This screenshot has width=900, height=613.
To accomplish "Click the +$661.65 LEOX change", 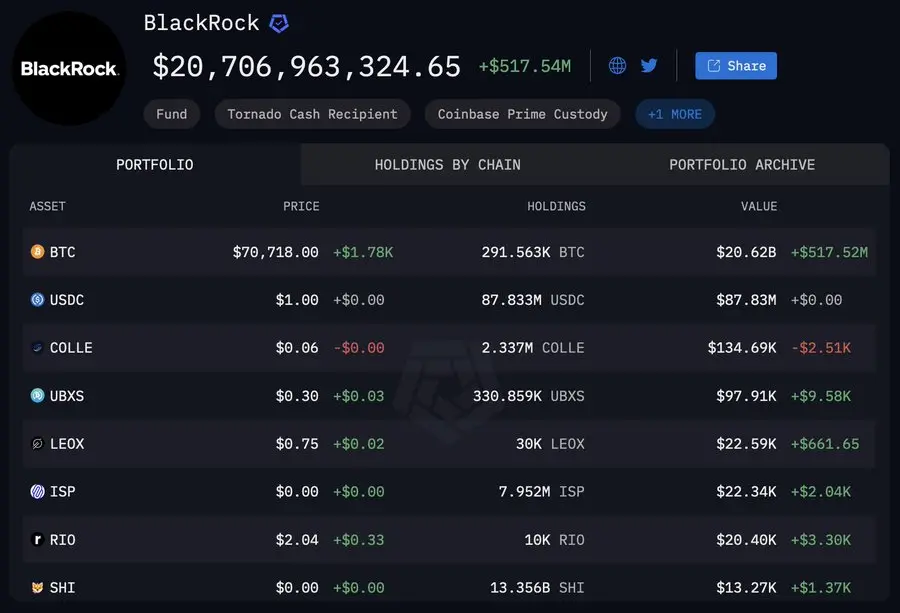I will pyautogui.click(x=825, y=444).
